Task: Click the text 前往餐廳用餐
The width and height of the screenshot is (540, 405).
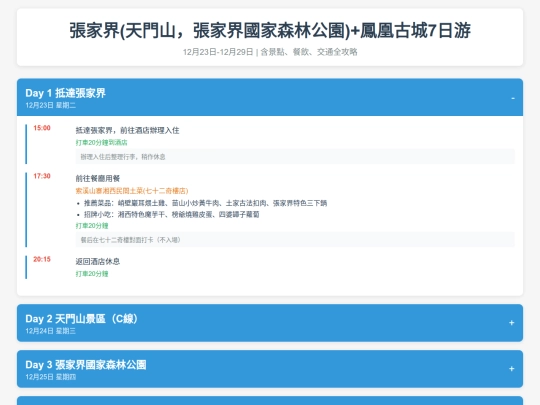Action: point(98,178)
